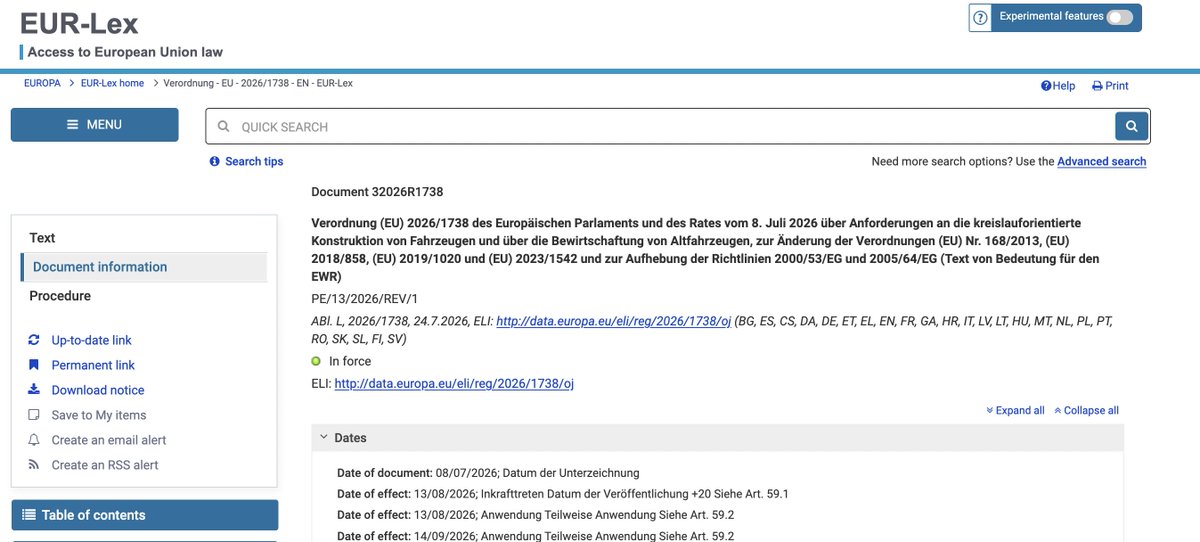This screenshot has width=1200, height=542.
Task: Click the Document 32026R1738 text
Action: 377,191
